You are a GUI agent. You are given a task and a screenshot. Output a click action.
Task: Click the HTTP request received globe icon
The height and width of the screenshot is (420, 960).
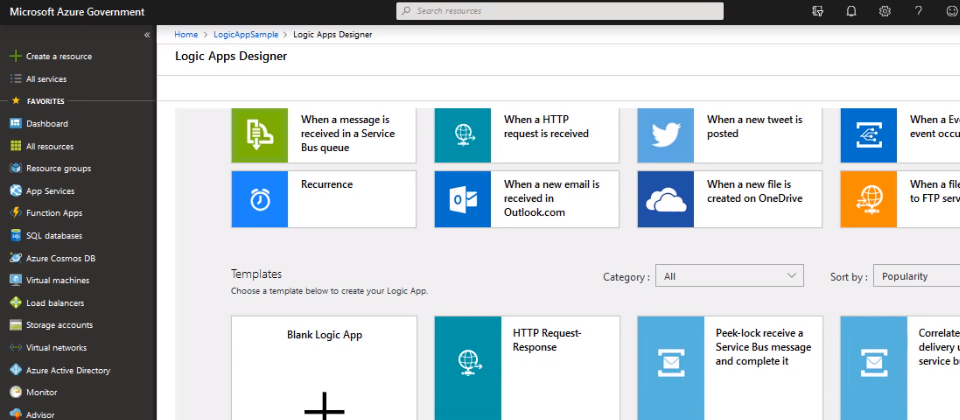pos(462,134)
